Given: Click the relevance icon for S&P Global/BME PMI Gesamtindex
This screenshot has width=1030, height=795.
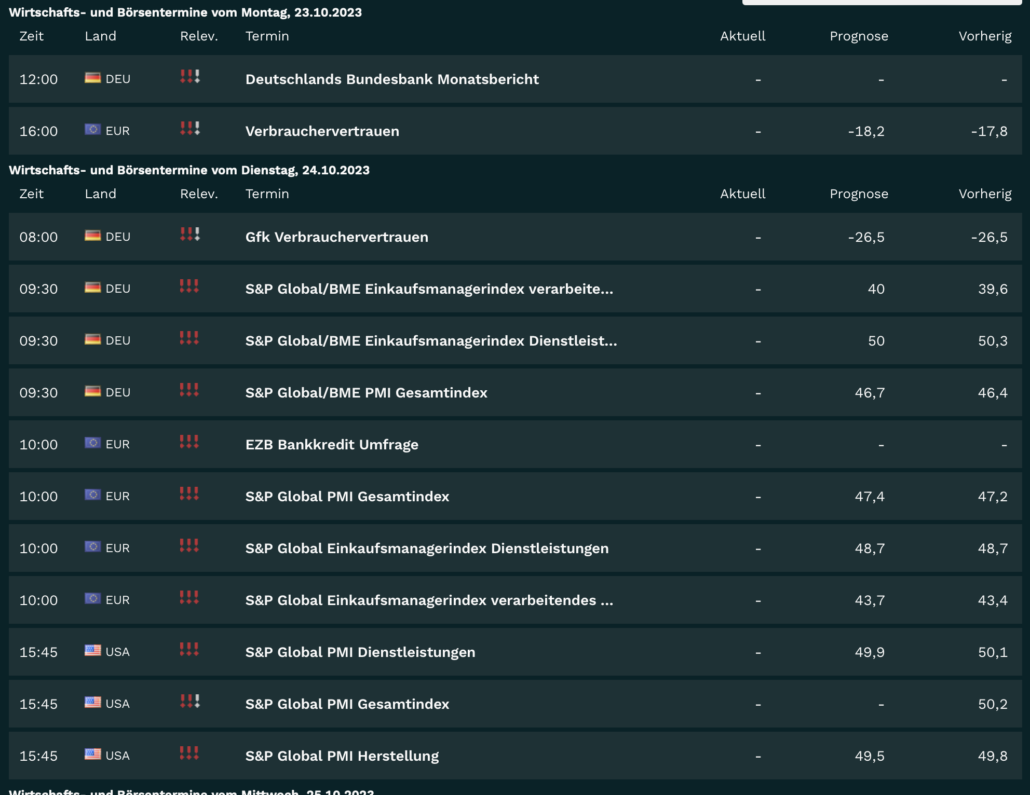Looking at the screenshot, I should [189, 390].
